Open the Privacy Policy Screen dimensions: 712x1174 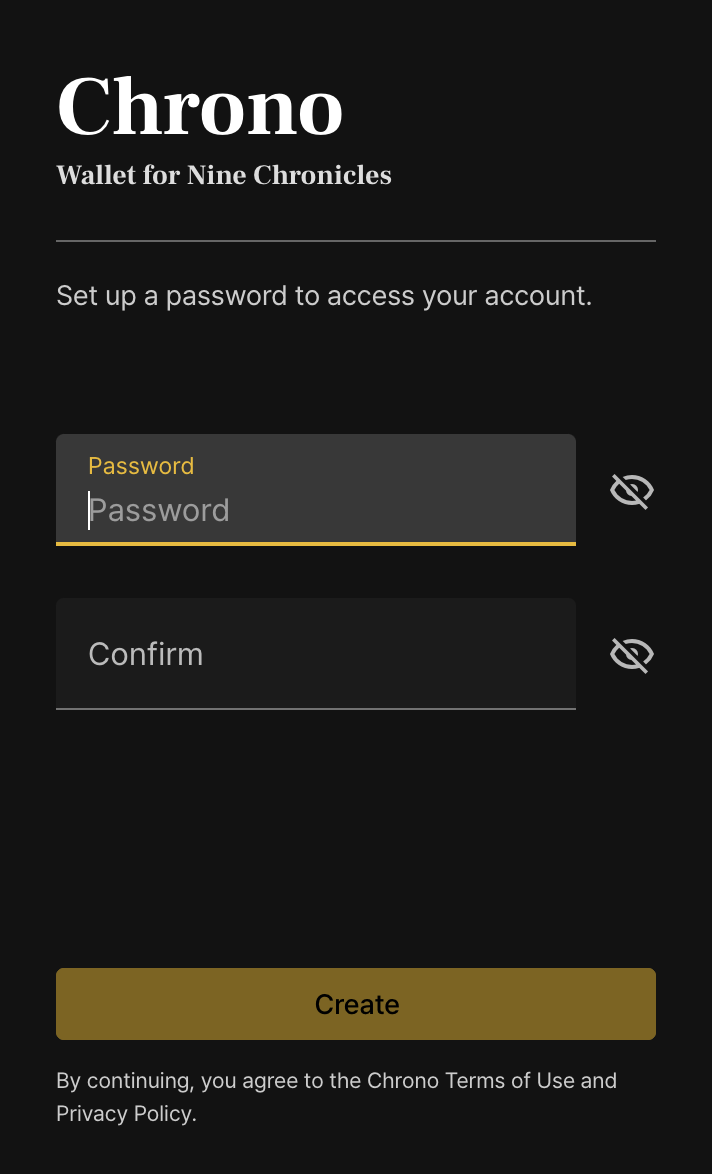tap(123, 1114)
